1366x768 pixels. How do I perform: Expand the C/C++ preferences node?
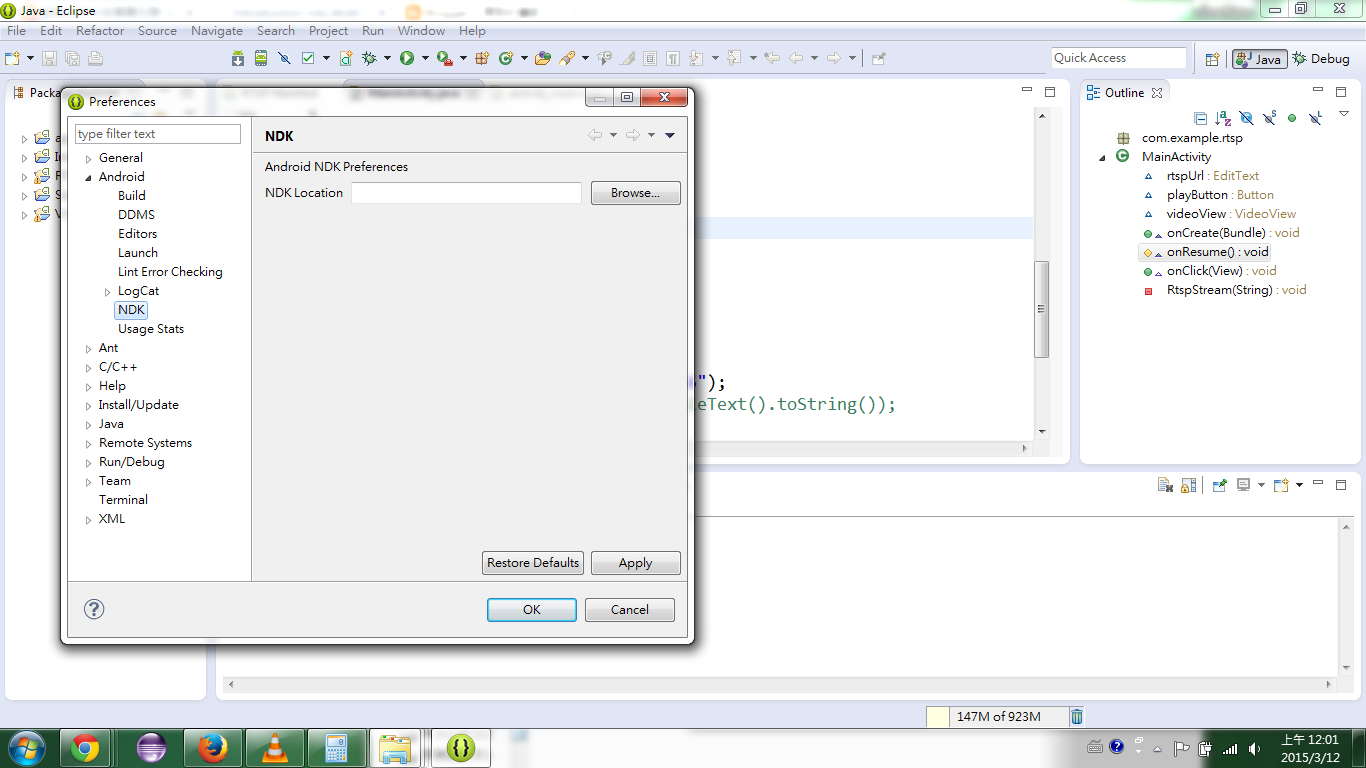click(x=88, y=367)
